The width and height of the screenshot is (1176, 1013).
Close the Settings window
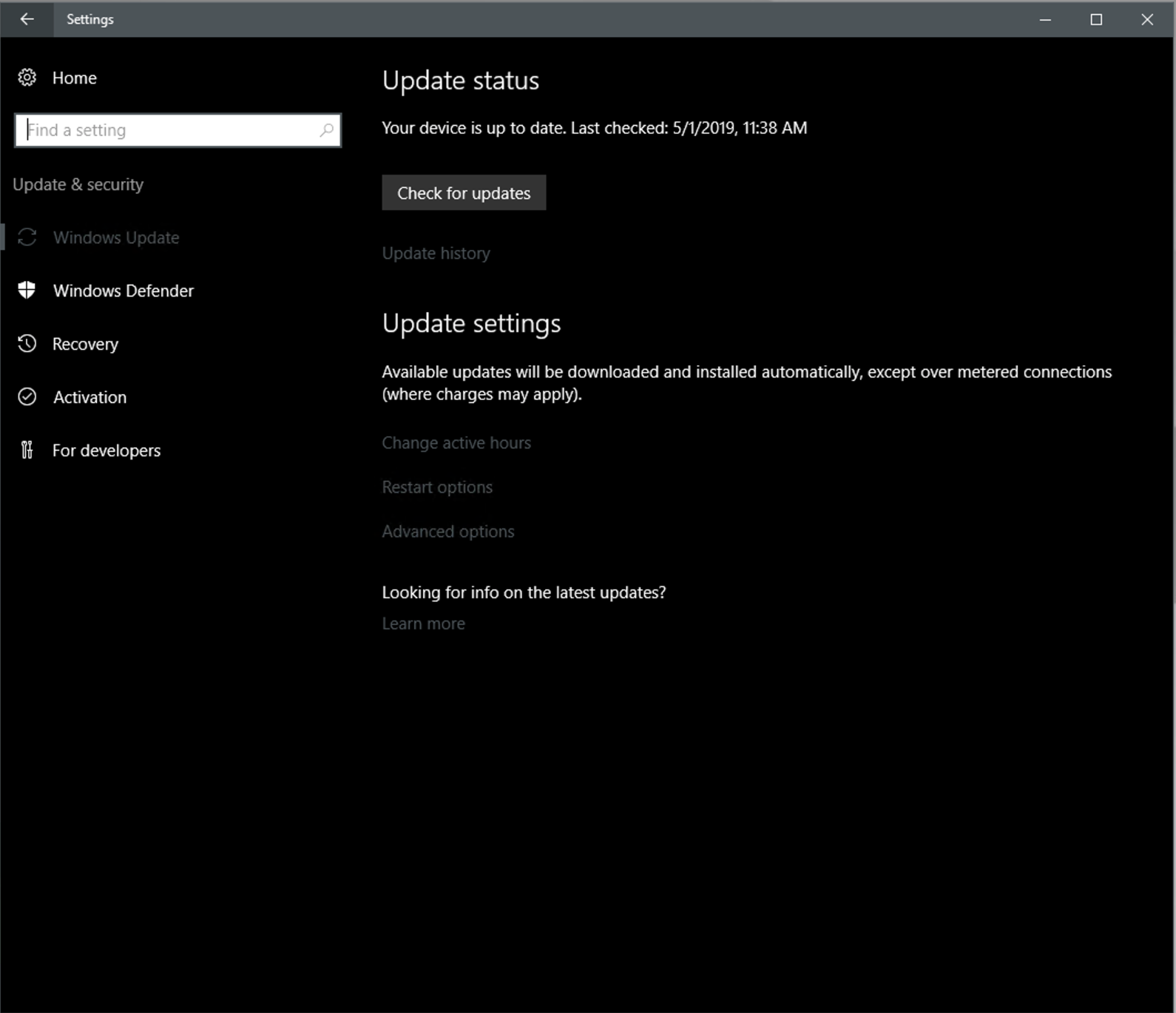point(1147,19)
